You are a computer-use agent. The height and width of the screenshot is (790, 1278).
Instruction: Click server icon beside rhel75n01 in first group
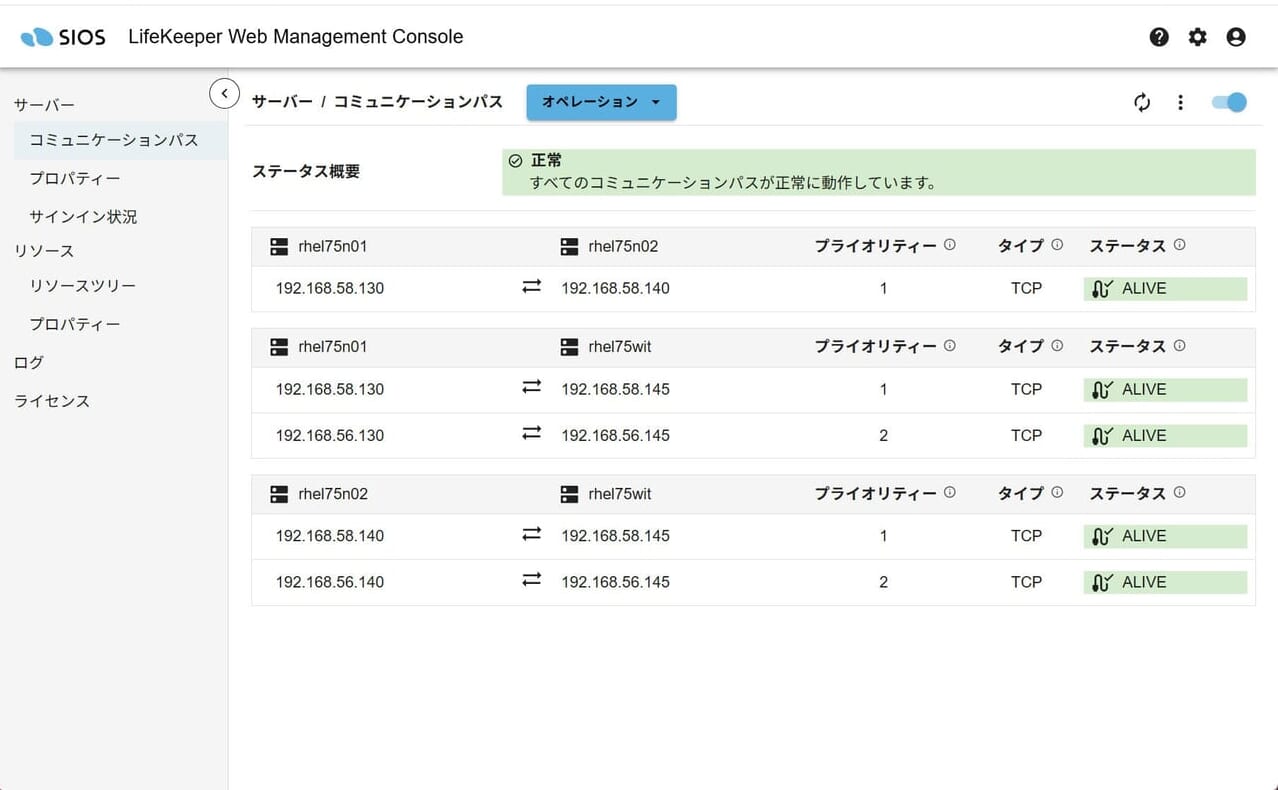[279, 246]
